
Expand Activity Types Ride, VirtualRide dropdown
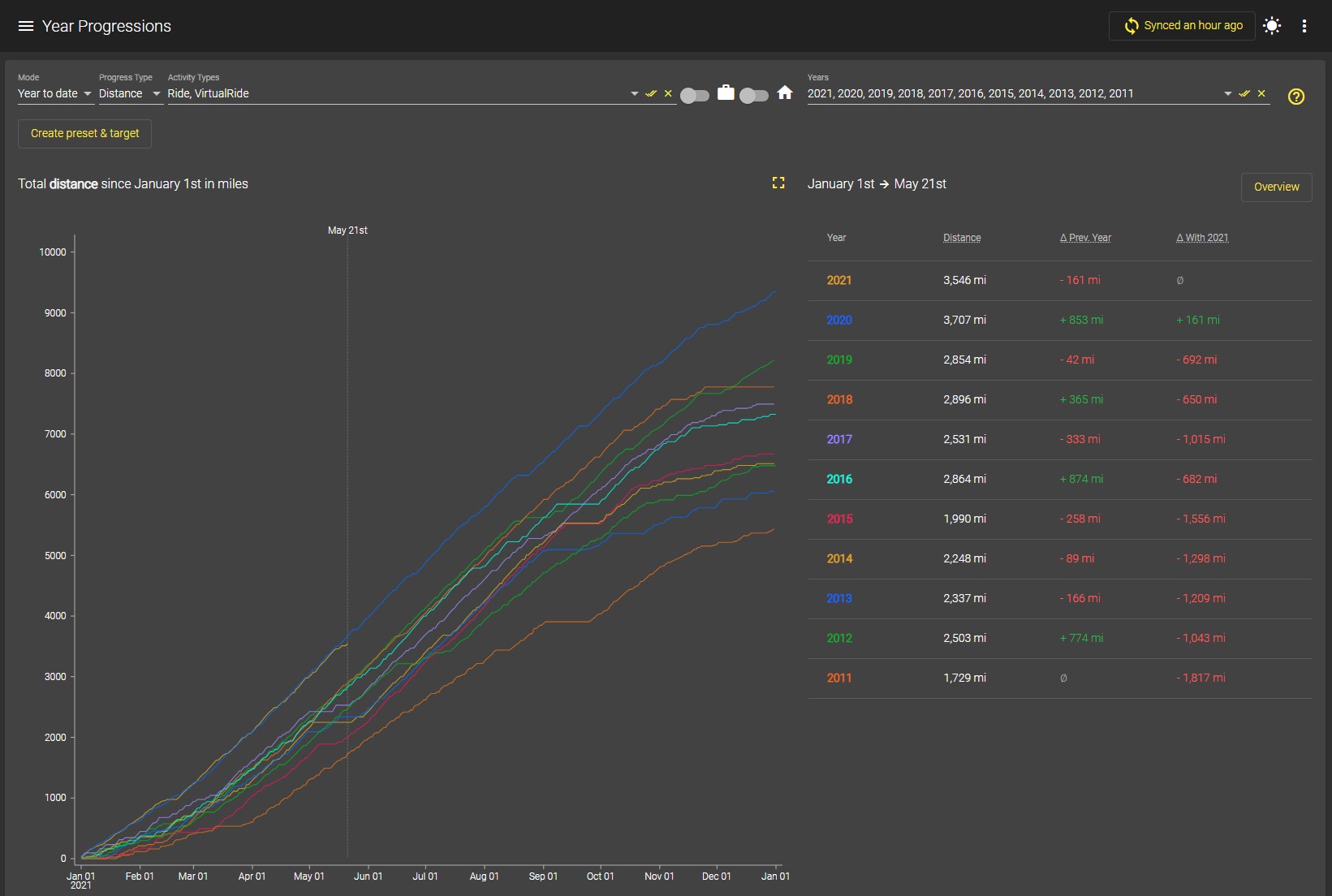[634, 94]
